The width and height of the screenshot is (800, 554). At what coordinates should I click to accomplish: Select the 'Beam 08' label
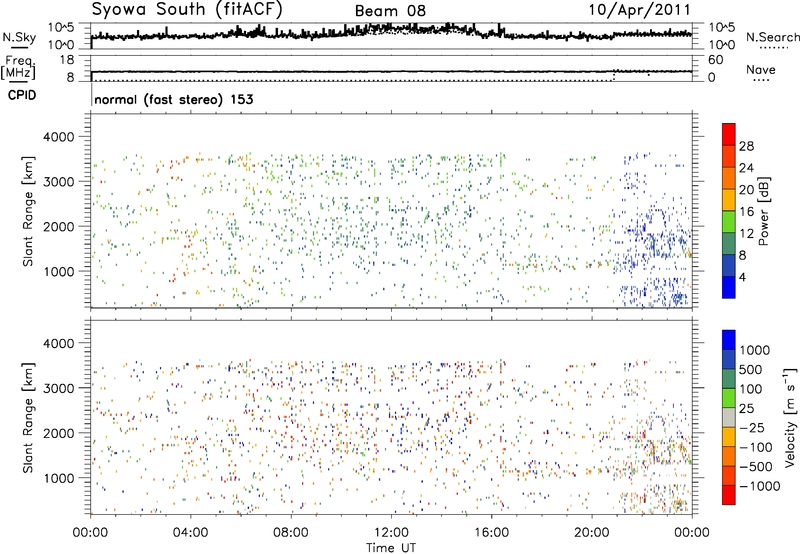tap(390, 11)
